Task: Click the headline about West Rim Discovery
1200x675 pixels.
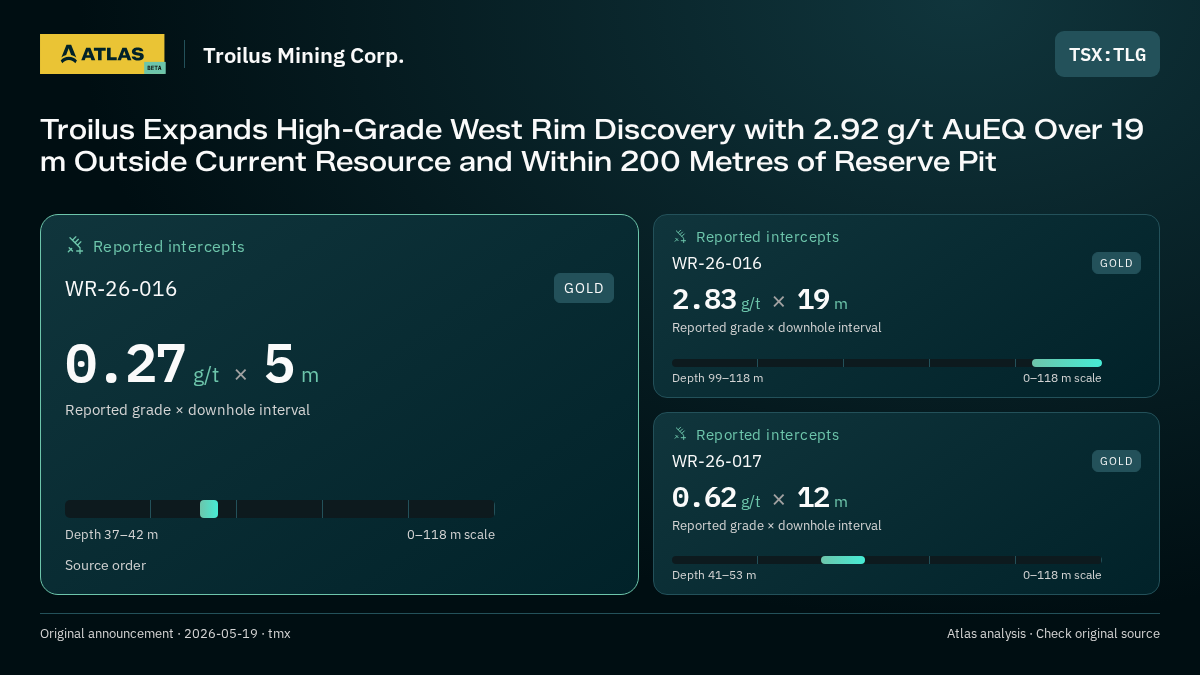Action: click(x=592, y=145)
